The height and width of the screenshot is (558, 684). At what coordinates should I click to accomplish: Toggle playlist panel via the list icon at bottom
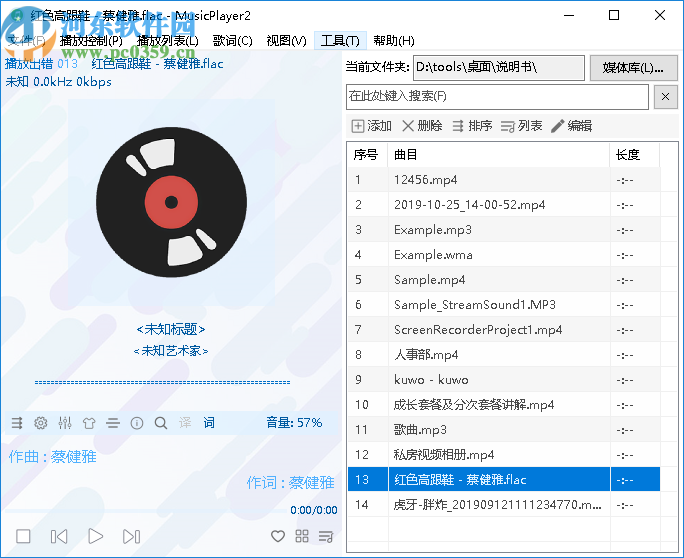click(326, 536)
